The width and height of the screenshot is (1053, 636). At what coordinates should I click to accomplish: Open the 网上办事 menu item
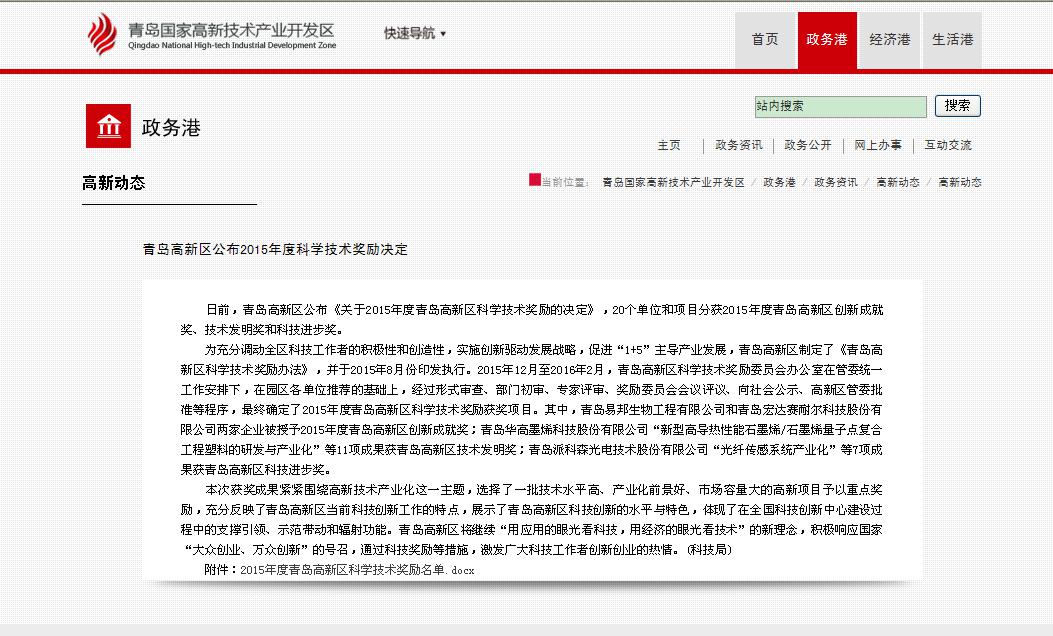[878, 145]
